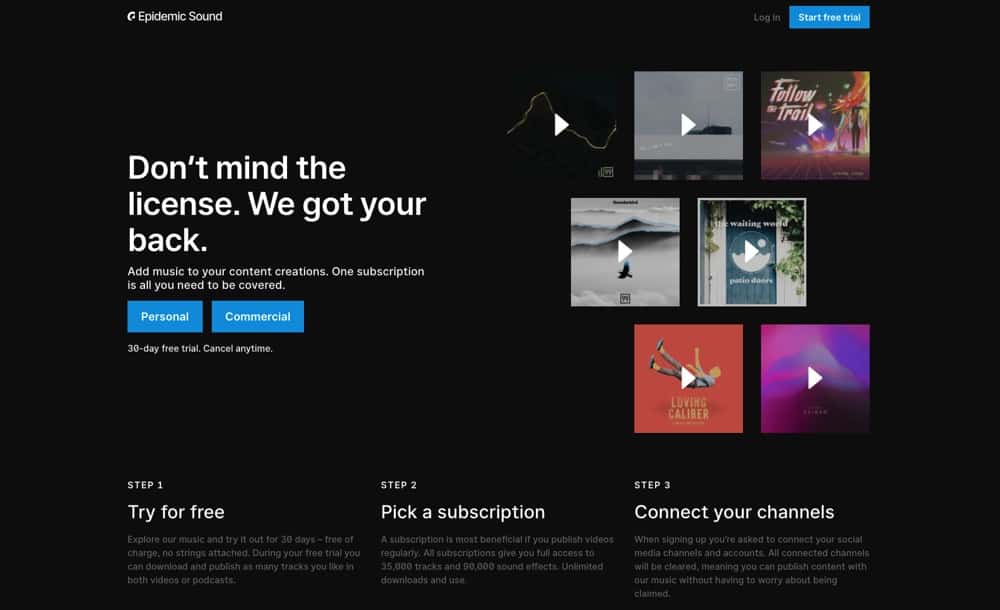Viewport: 1000px width, 610px height.
Task: Open the Log in page
Action: coord(767,17)
